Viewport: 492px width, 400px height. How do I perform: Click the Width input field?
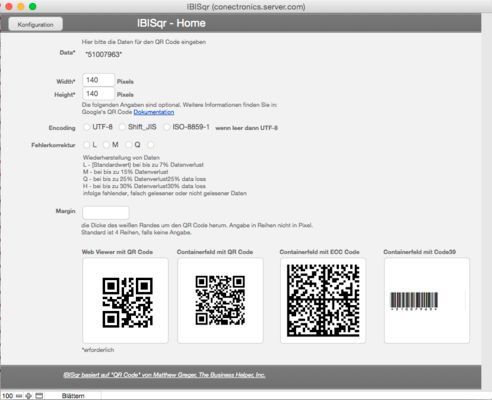tap(98, 80)
